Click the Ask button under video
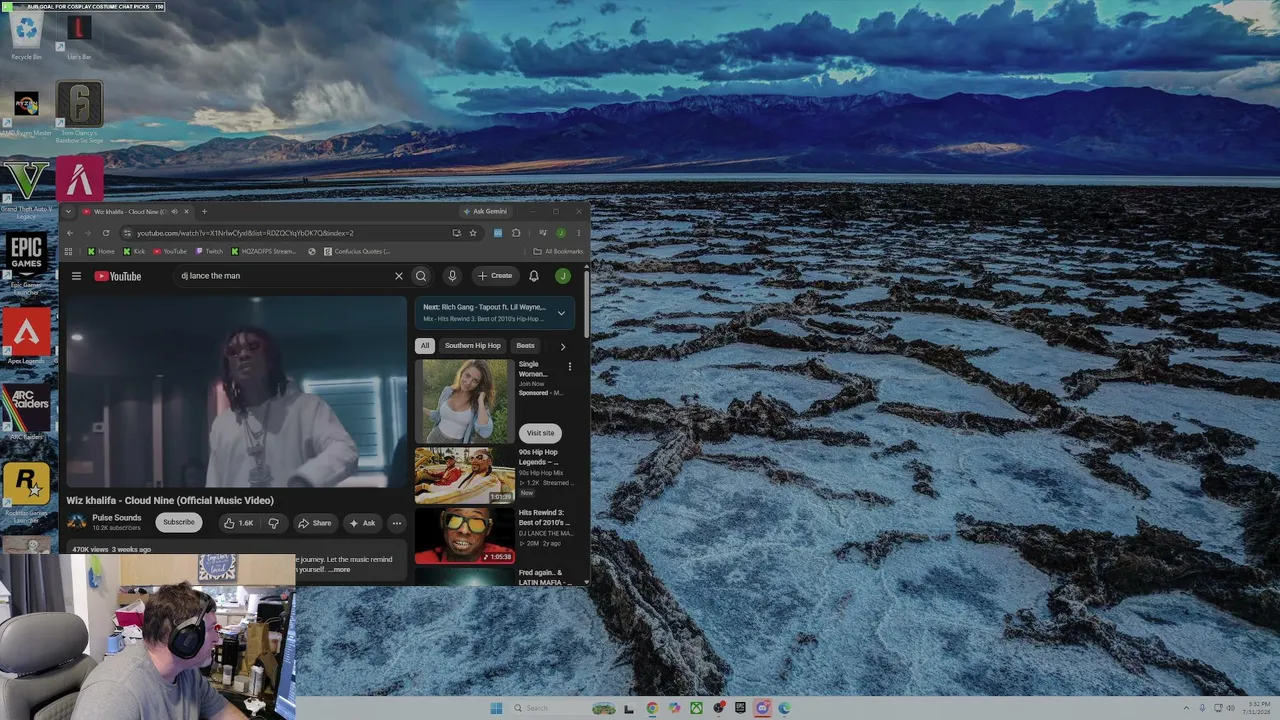Viewport: 1280px width, 720px height. tap(362, 523)
